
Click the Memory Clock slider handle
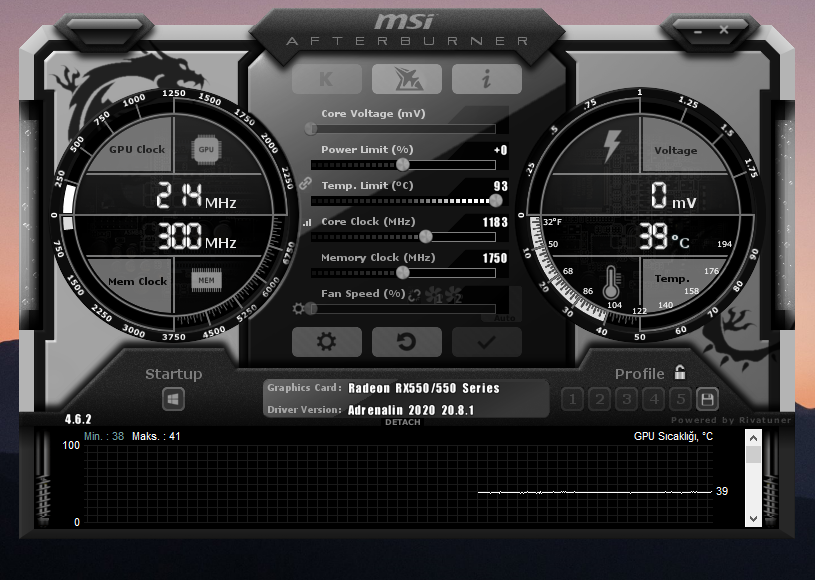click(403, 272)
